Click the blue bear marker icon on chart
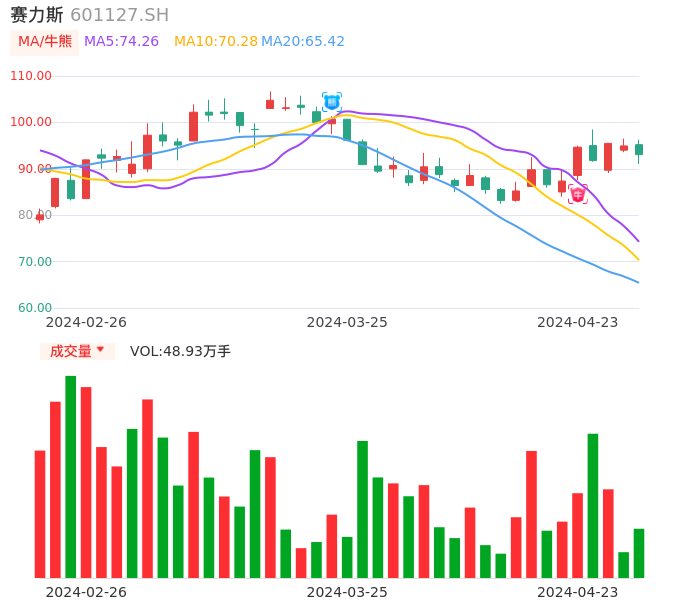Viewport: 686px width, 606px height. (332, 102)
